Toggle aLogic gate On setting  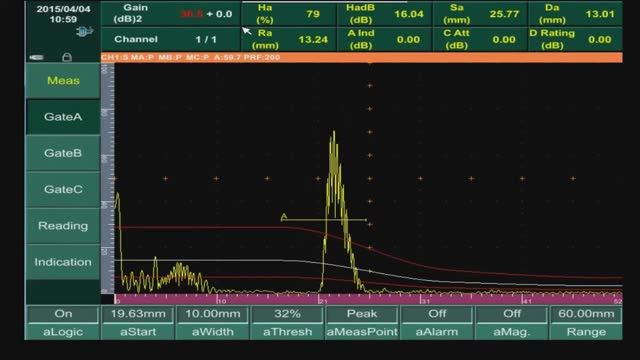click(x=63, y=322)
